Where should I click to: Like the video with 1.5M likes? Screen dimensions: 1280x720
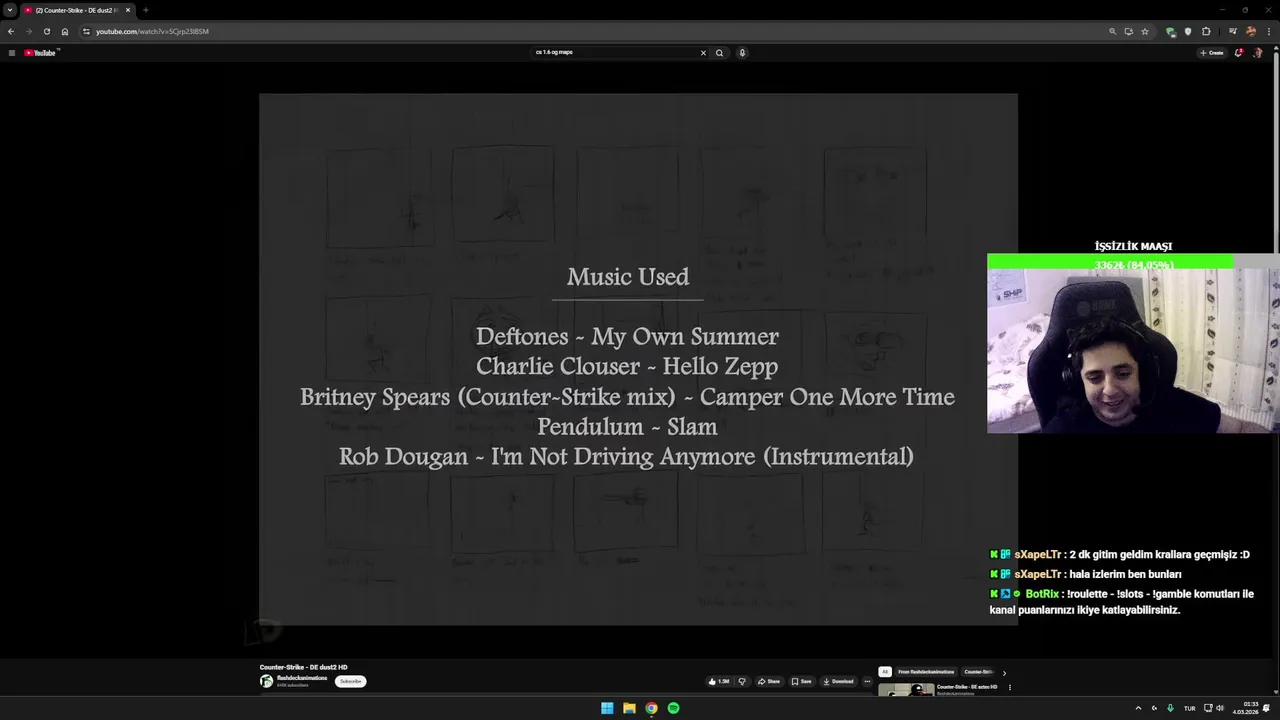click(718, 681)
